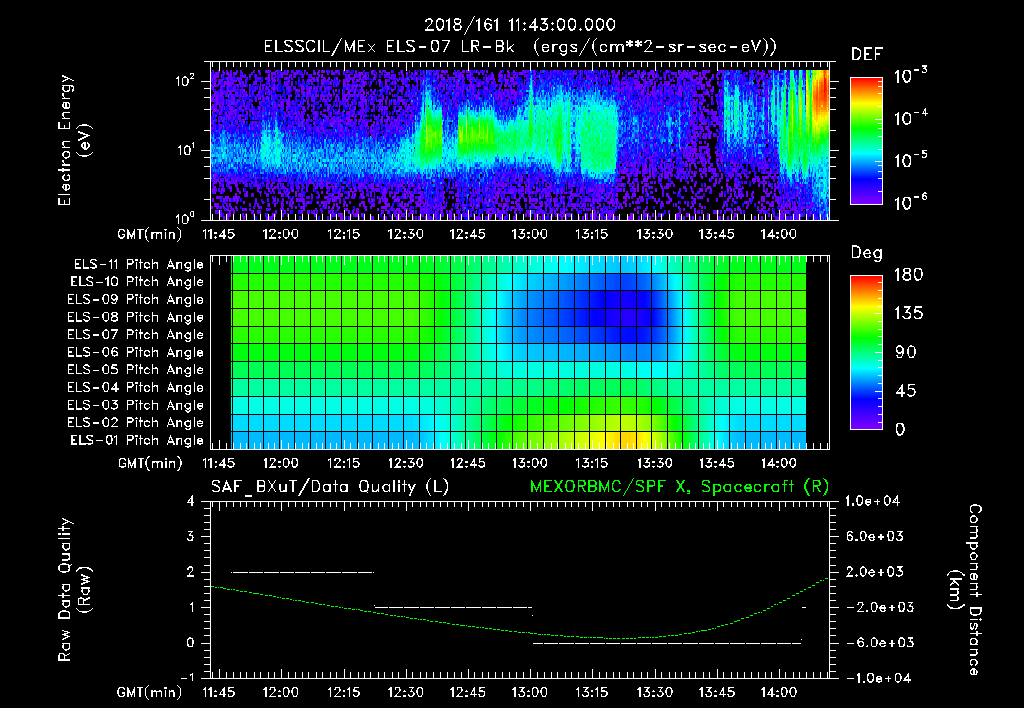Click the Electron Energy (eV) axis label
Image resolution: width=1024 pixels, height=708 pixels.
(74, 140)
